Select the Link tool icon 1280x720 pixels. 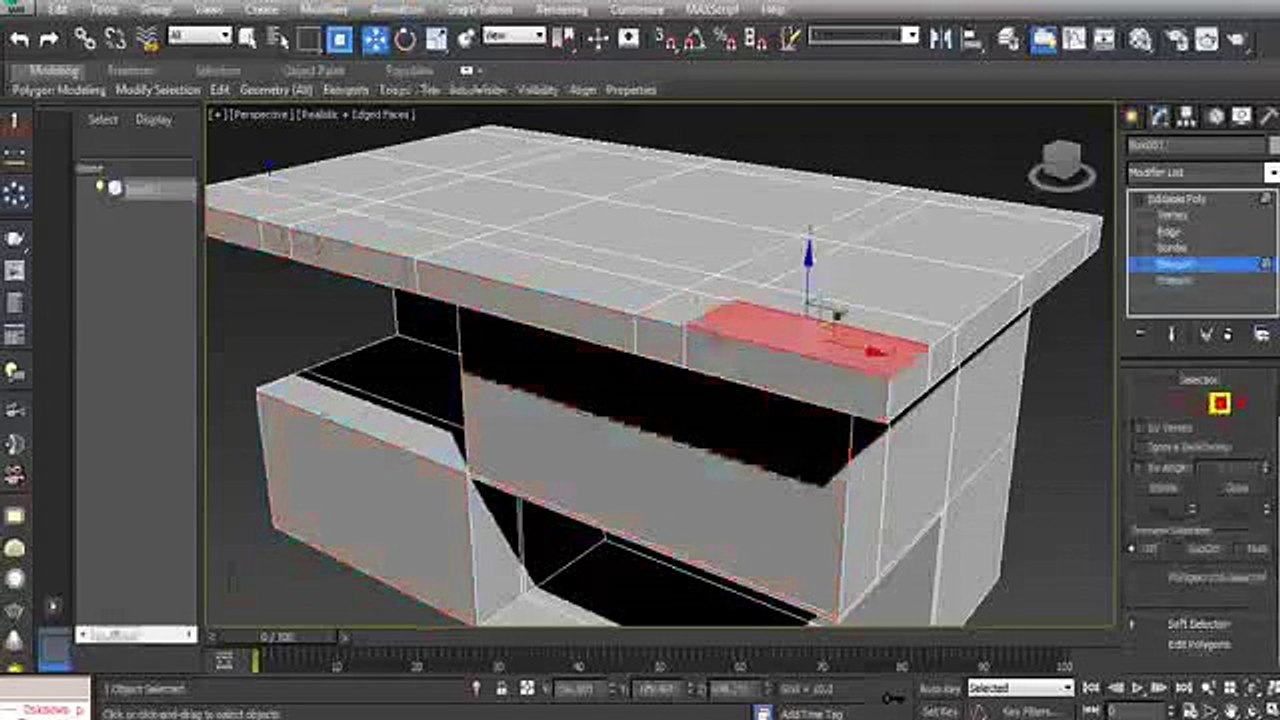pyautogui.click(x=85, y=39)
